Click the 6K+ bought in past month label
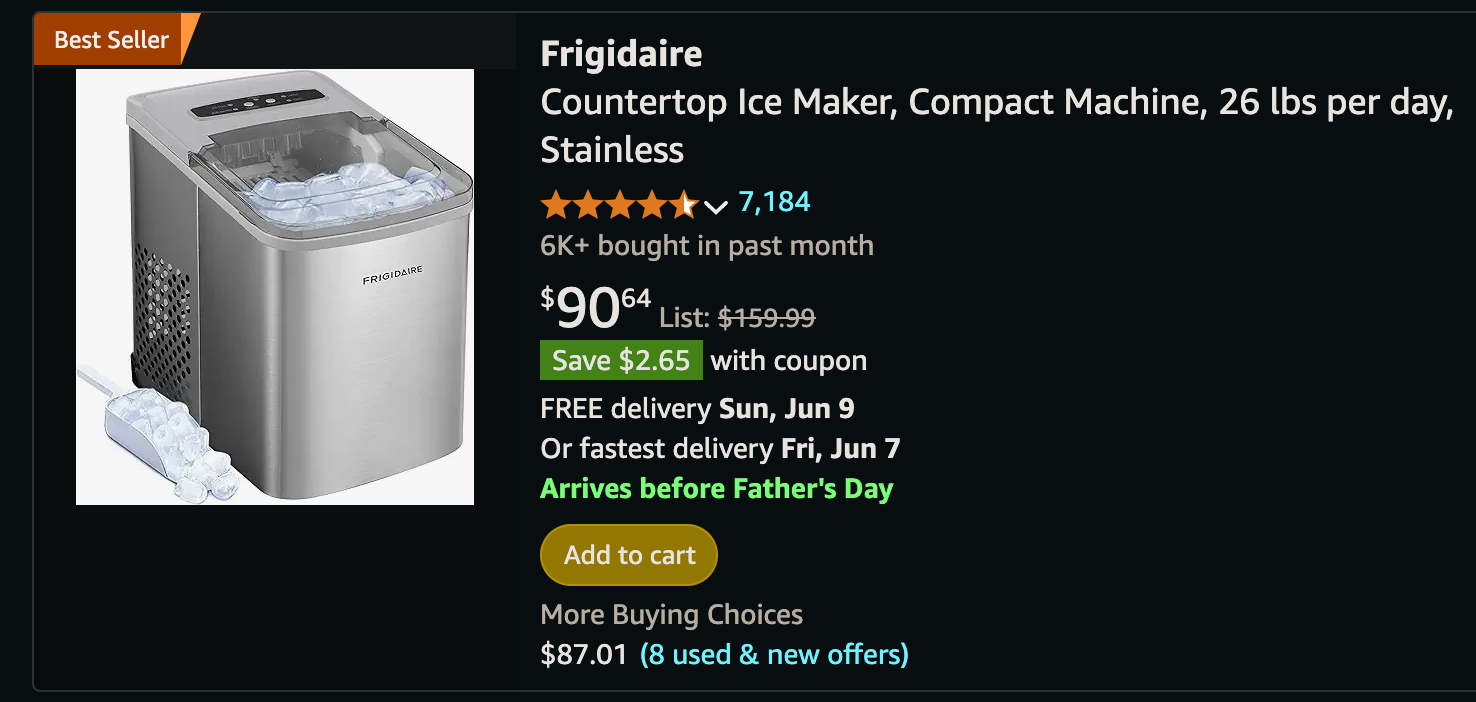Image resolution: width=1476 pixels, height=702 pixels. coord(707,244)
